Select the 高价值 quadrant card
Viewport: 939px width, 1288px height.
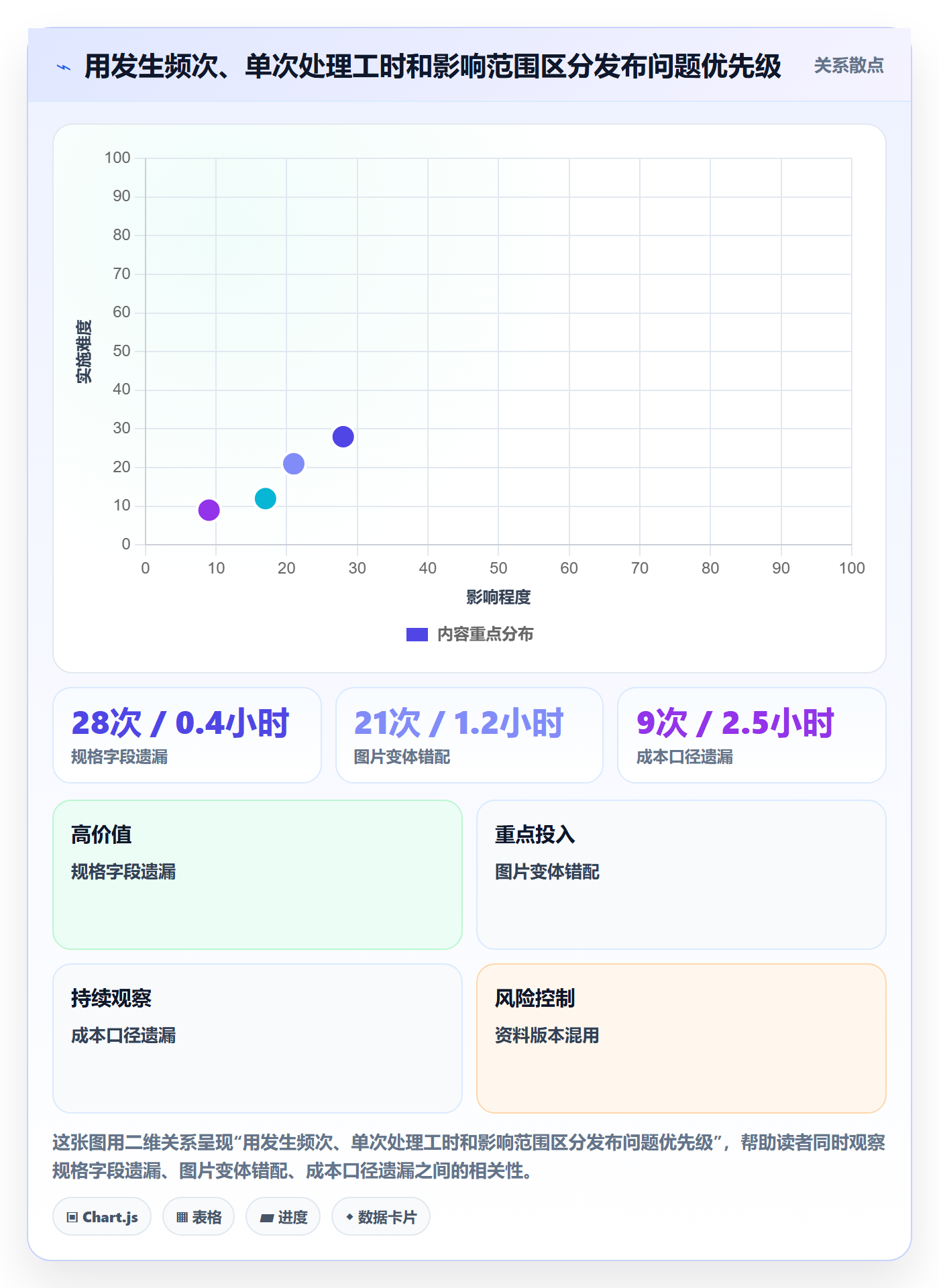click(258, 875)
